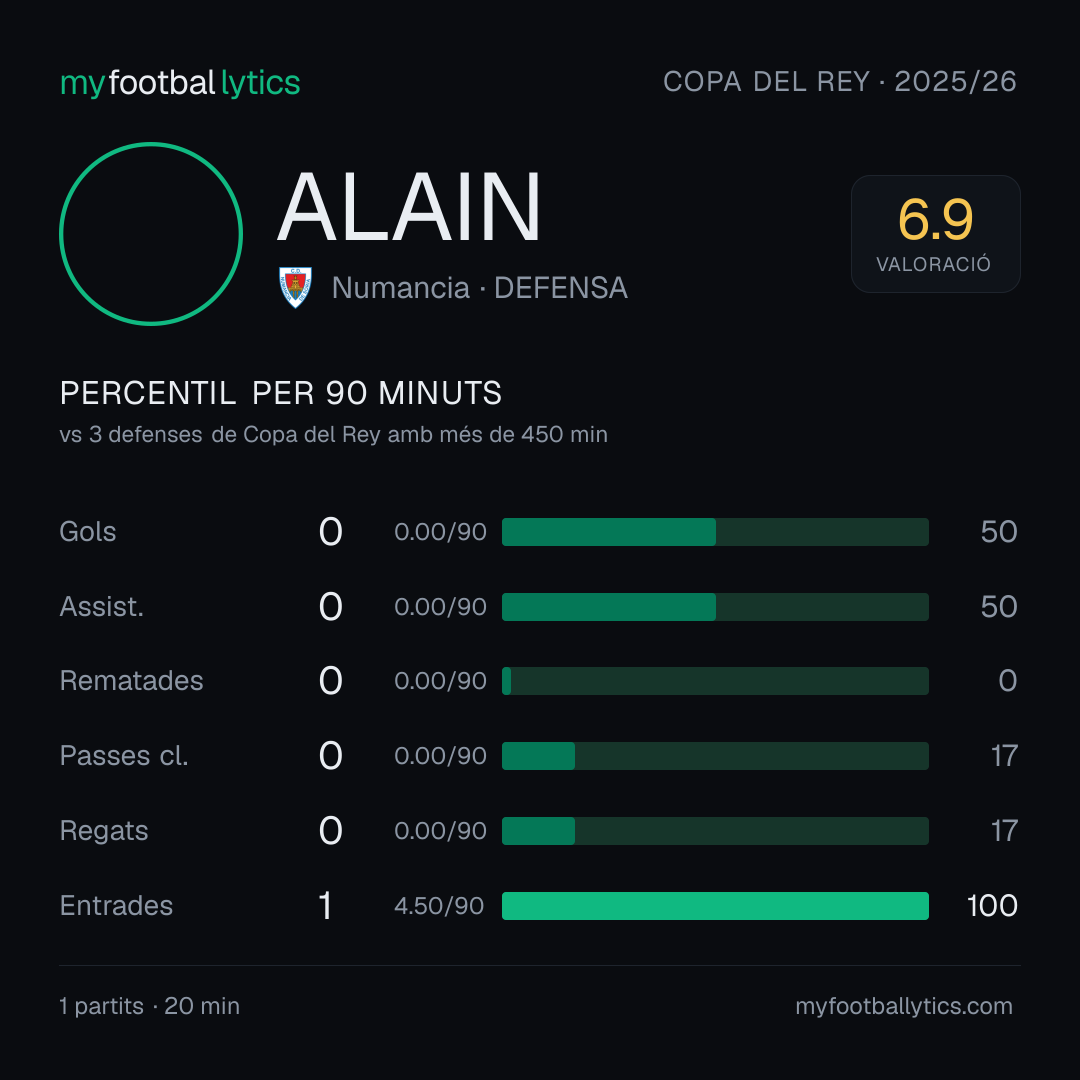Click the Copa del Rey 2025/26 label
The width and height of the screenshot is (1080, 1080).
tap(840, 82)
